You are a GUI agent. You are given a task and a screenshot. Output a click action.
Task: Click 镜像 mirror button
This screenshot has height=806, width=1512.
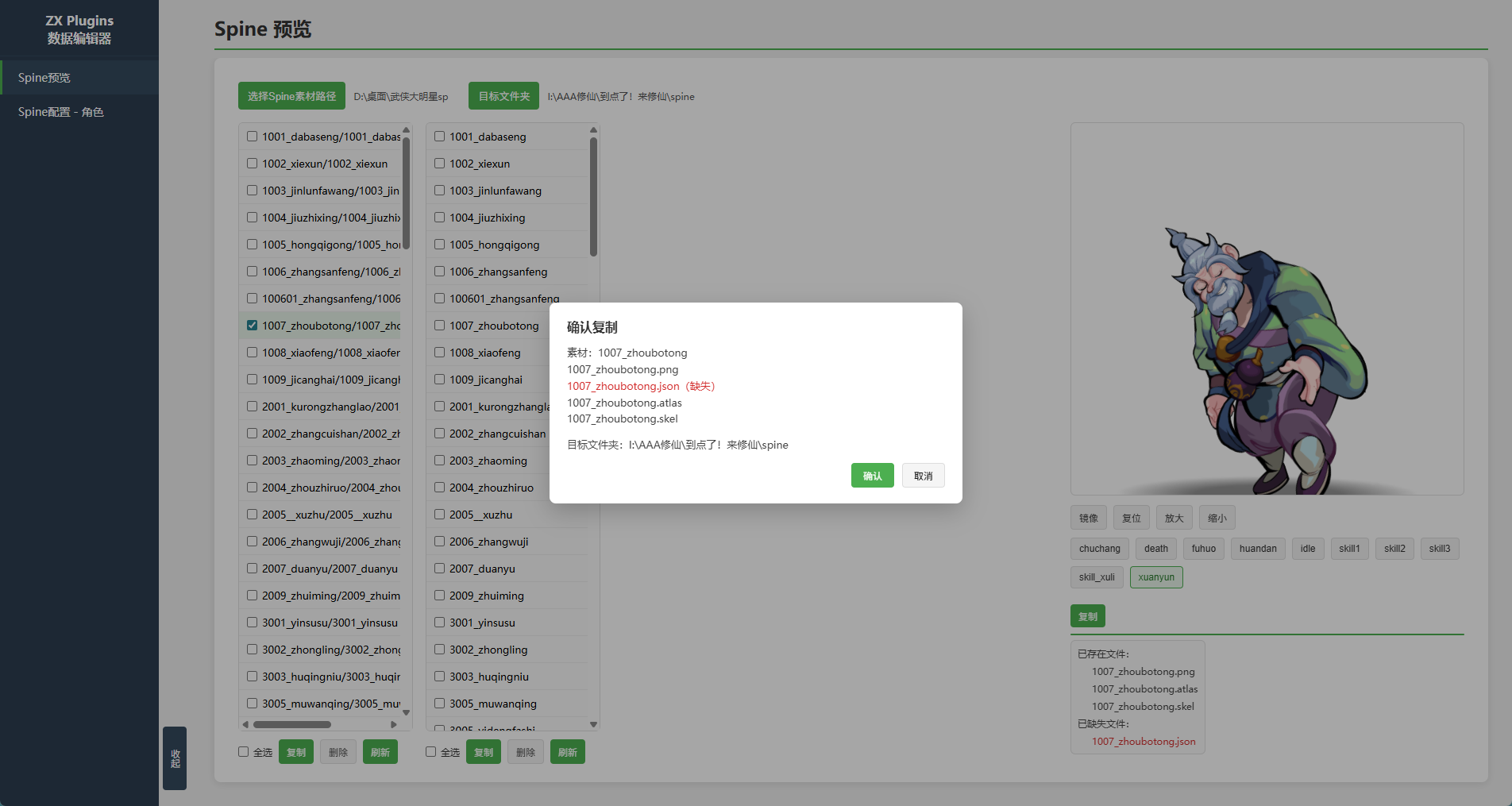pos(1089,518)
